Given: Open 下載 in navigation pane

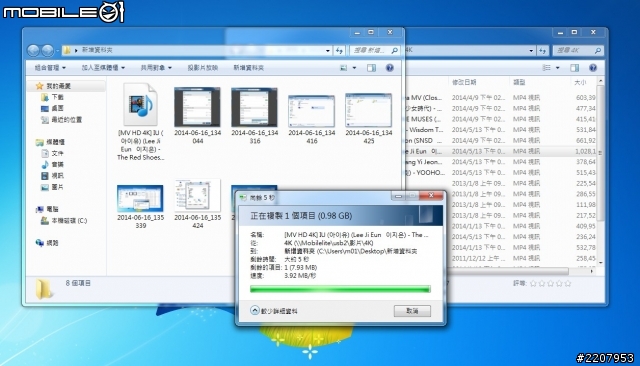Looking at the screenshot, I should coord(57,97).
